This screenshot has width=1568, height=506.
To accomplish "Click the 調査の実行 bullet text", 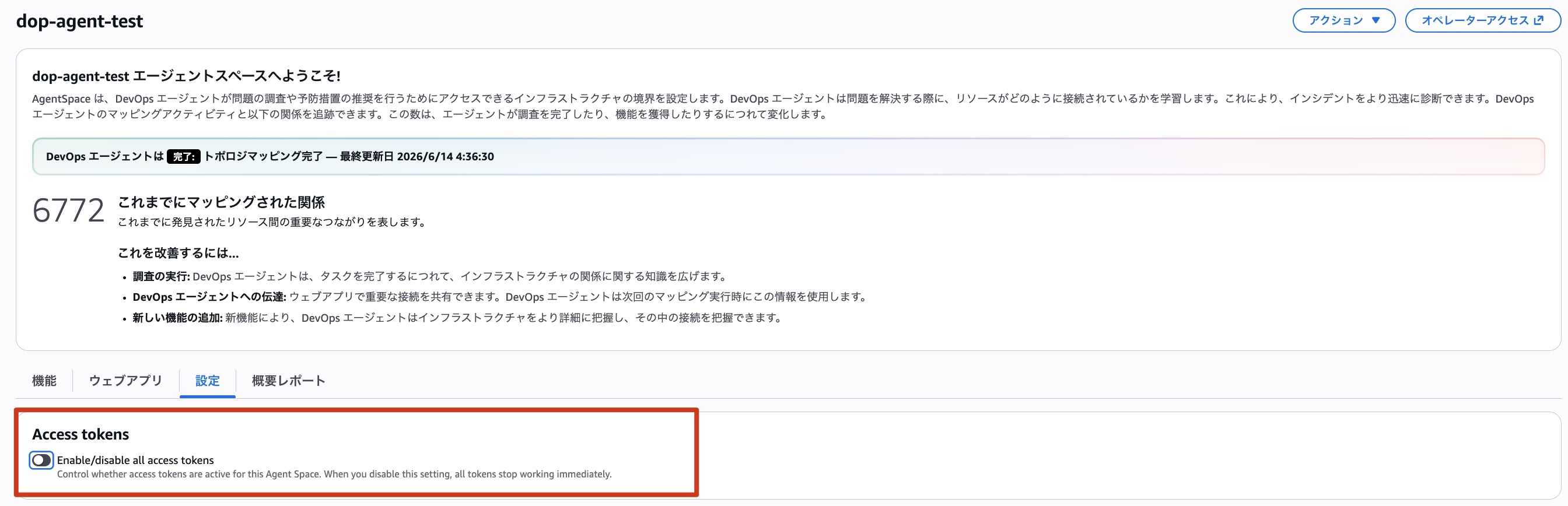I will click(x=430, y=277).
